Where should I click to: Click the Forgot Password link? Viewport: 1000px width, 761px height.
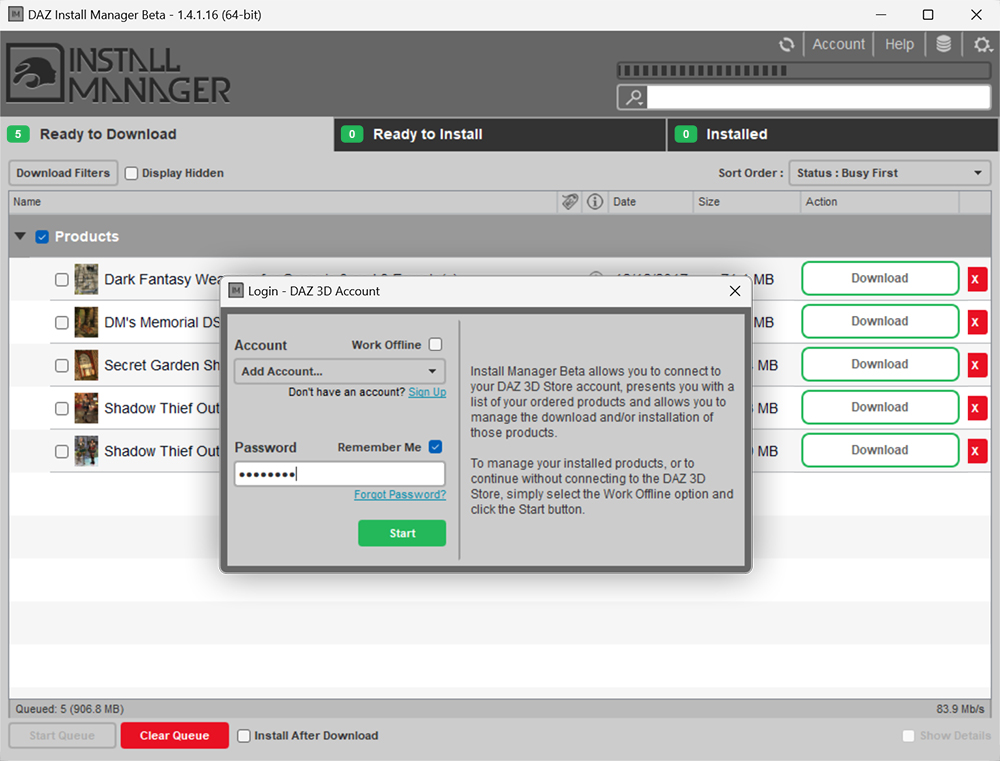[x=400, y=495]
